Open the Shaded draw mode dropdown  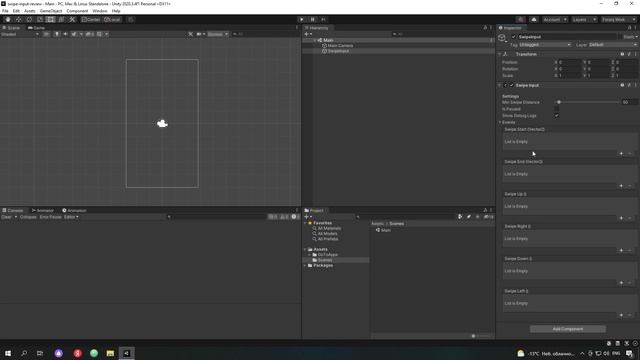(20, 34)
